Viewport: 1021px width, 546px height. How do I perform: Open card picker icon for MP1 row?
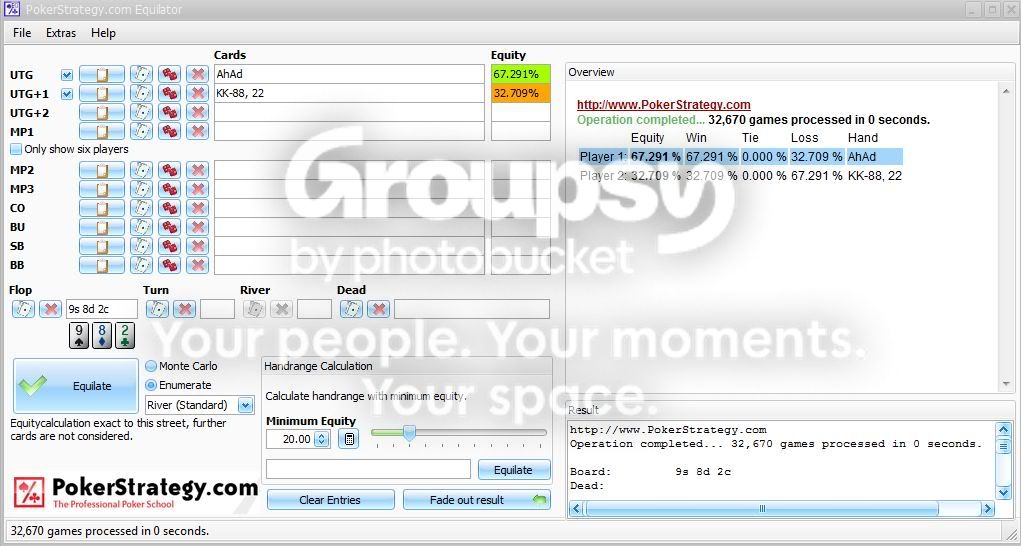tap(141, 131)
